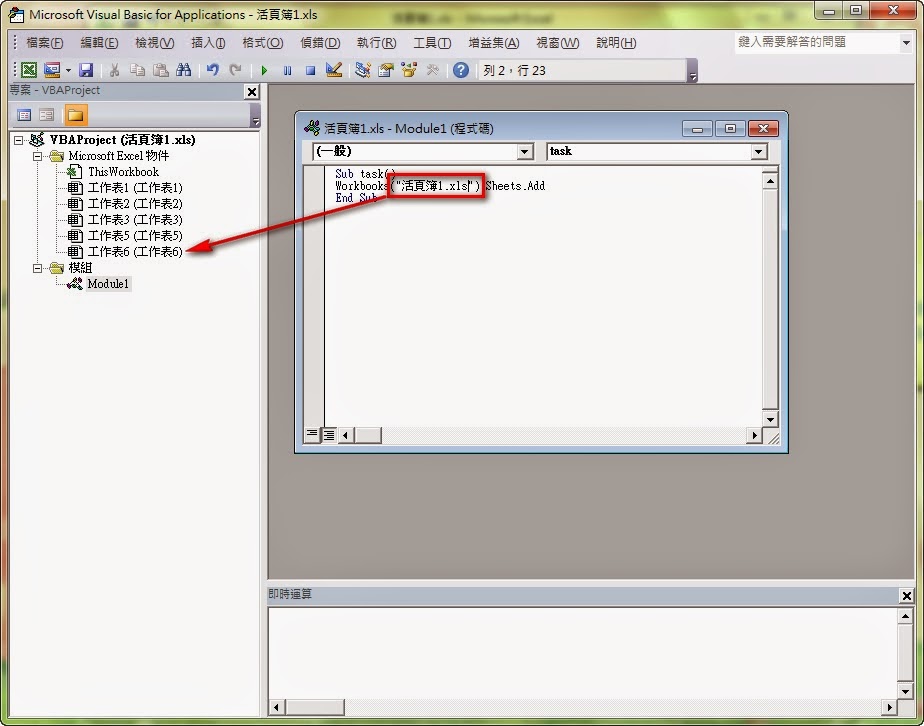
Task: Click the View Microsoft Excel toolbar icon
Action: pos(29,70)
